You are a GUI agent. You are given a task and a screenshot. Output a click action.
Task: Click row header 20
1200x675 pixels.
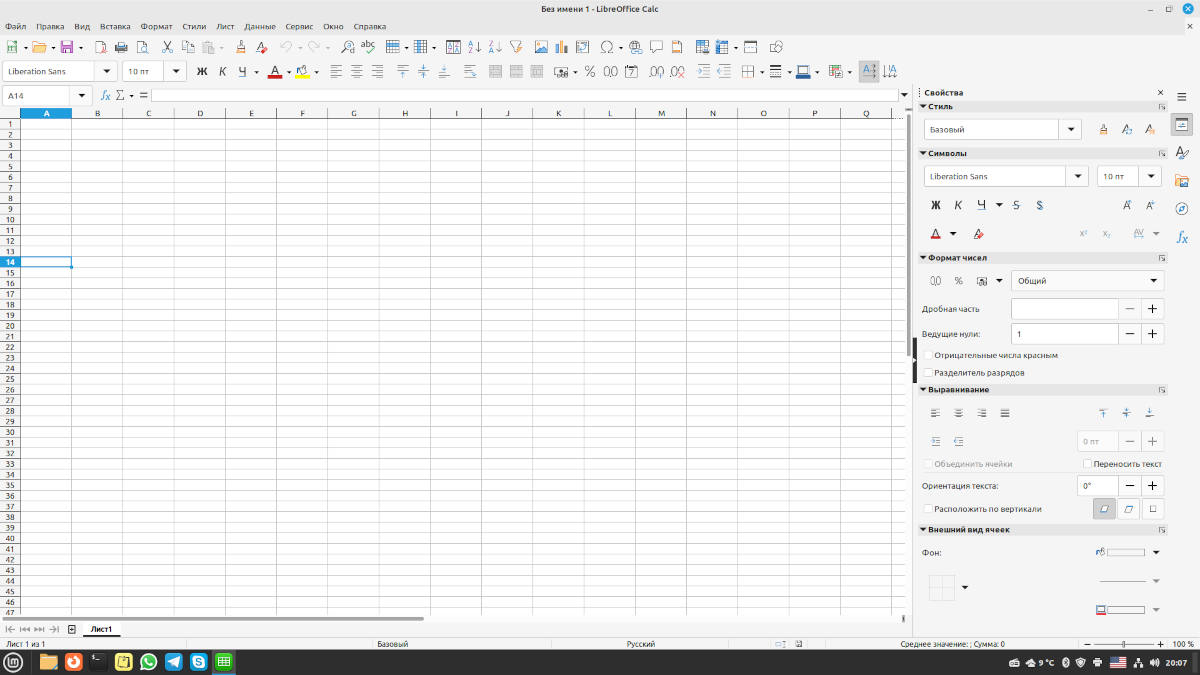tap(10, 326)
